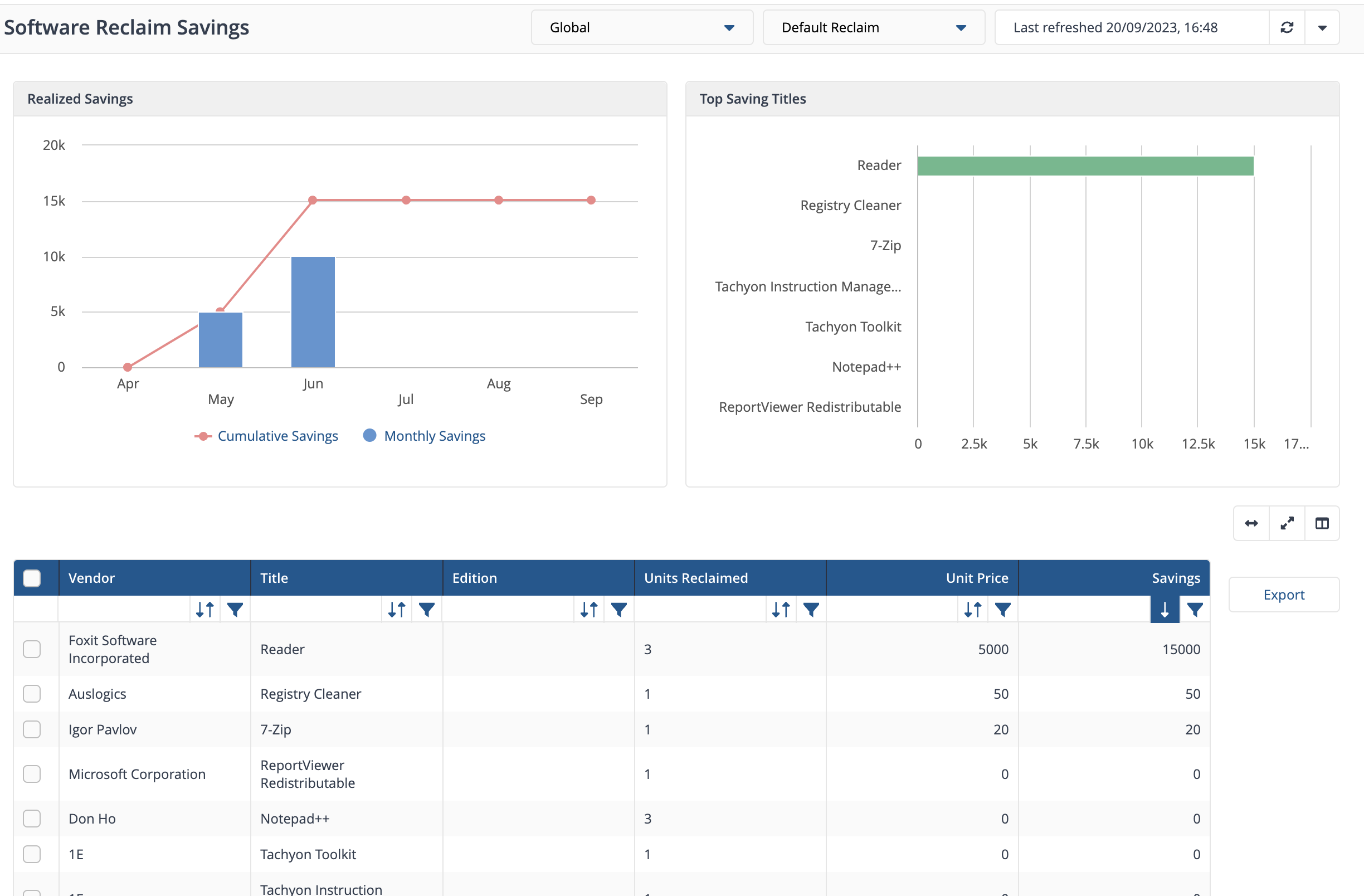Sort the Title column
1364x896 pixels.
pyautogui.click(x=397, y=609)
